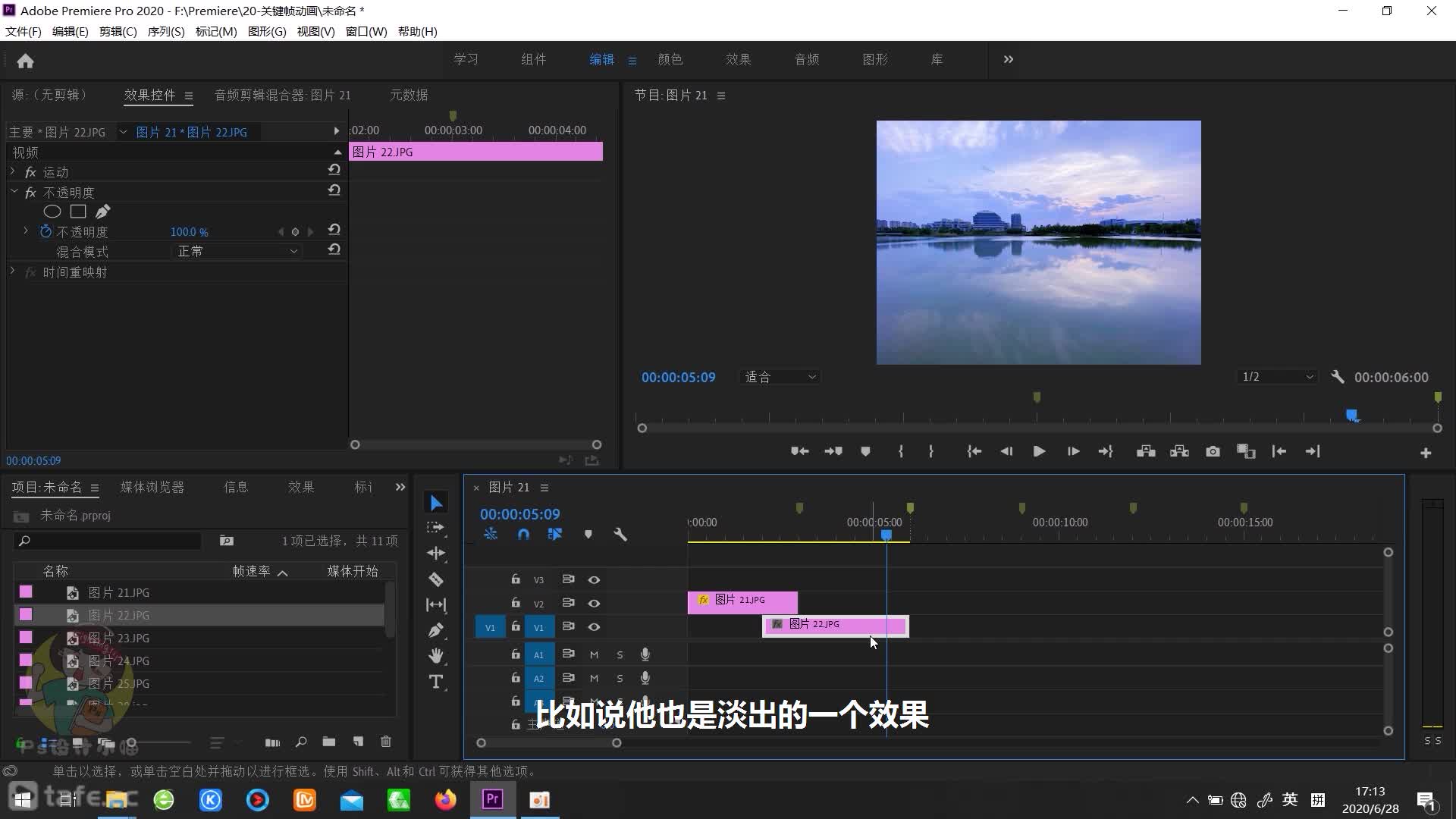Collapse the 不透明度 effect group
Screen dimensions: 1456x819
click(13, 192)
